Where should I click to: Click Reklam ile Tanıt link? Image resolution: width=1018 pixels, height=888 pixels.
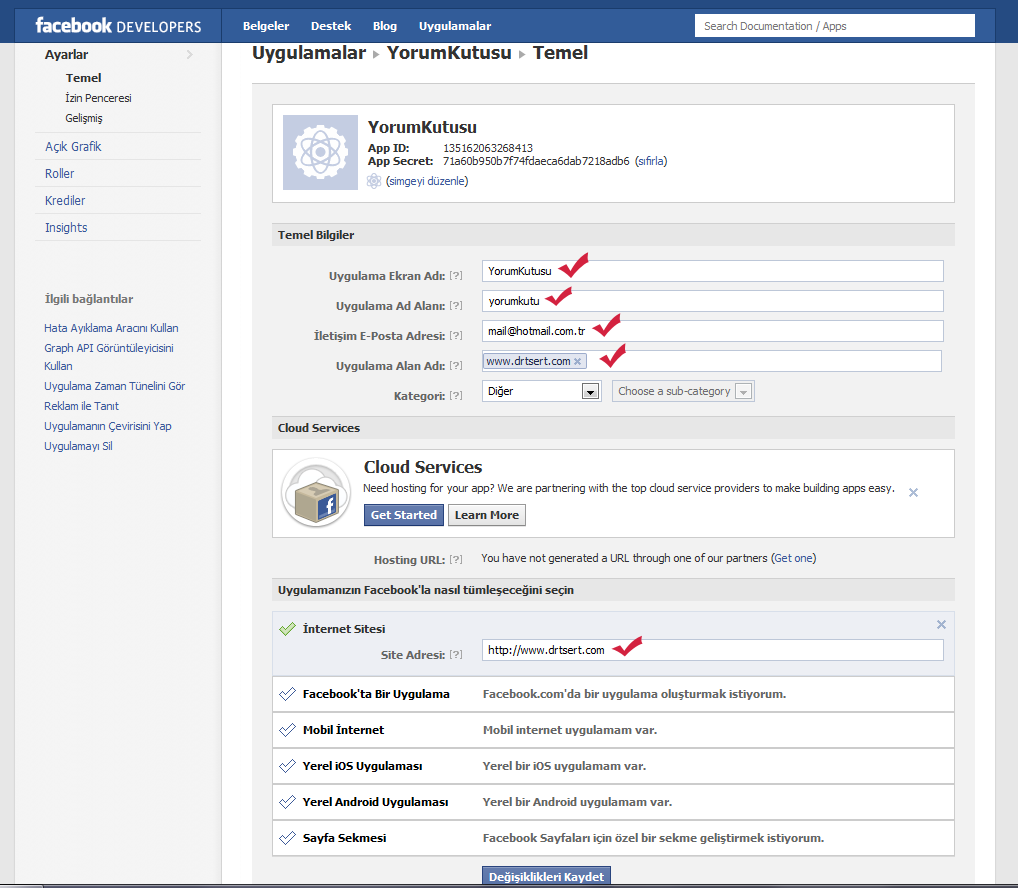click(x=81, y=406)
